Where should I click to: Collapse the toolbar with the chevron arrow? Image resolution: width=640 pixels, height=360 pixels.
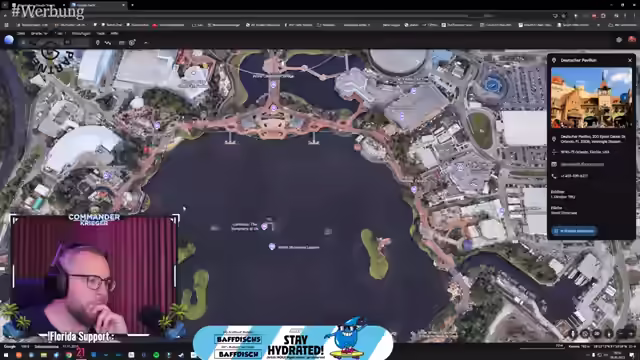pos(146,42)
